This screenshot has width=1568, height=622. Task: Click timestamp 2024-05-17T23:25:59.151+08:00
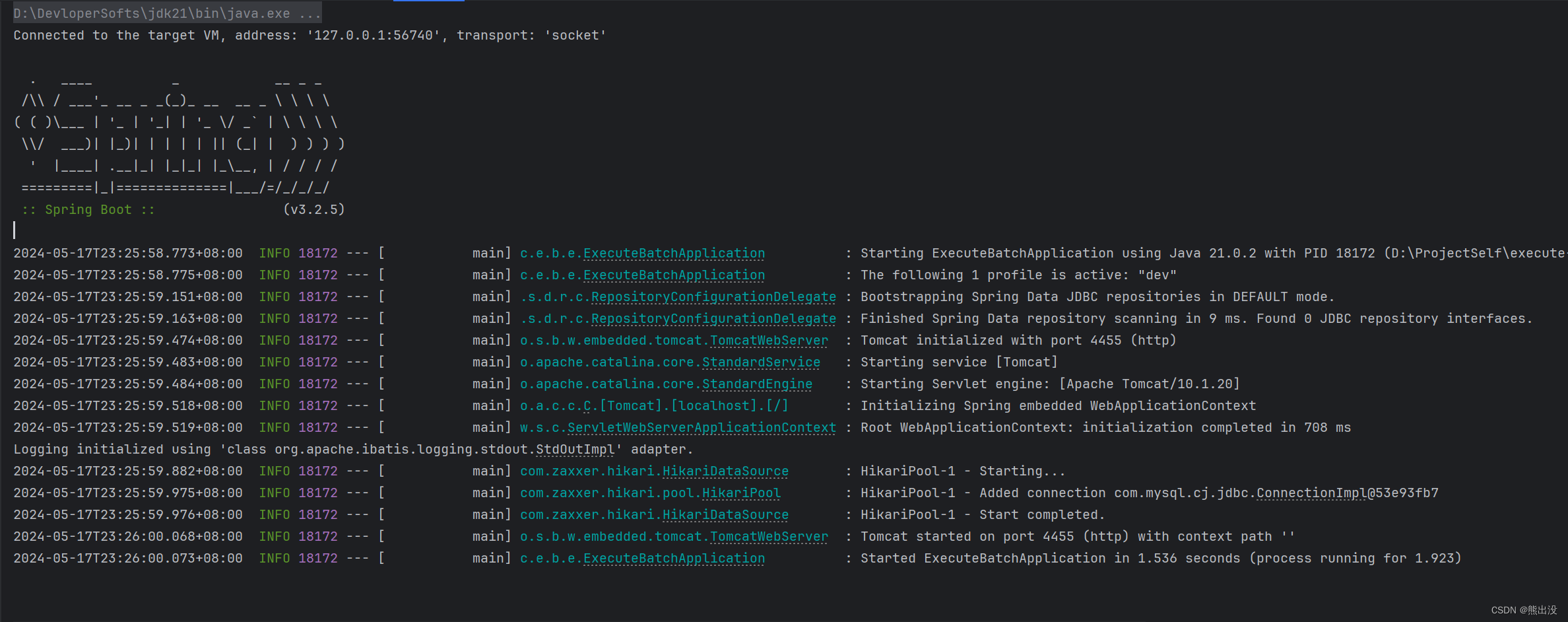(x=128, y=296)
